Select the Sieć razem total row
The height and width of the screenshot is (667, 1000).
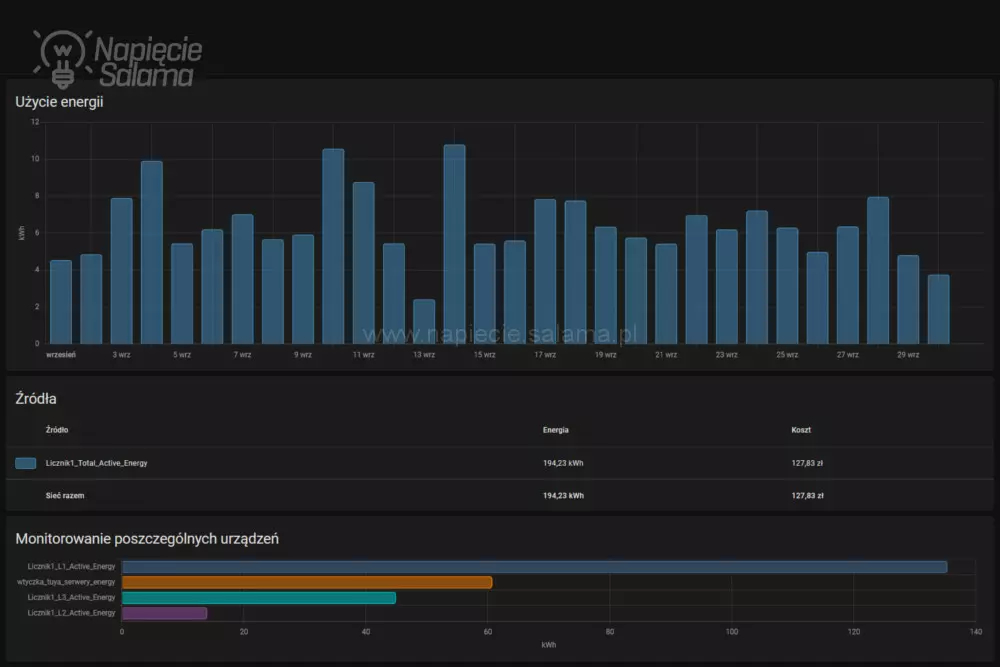tap(65, 495)
